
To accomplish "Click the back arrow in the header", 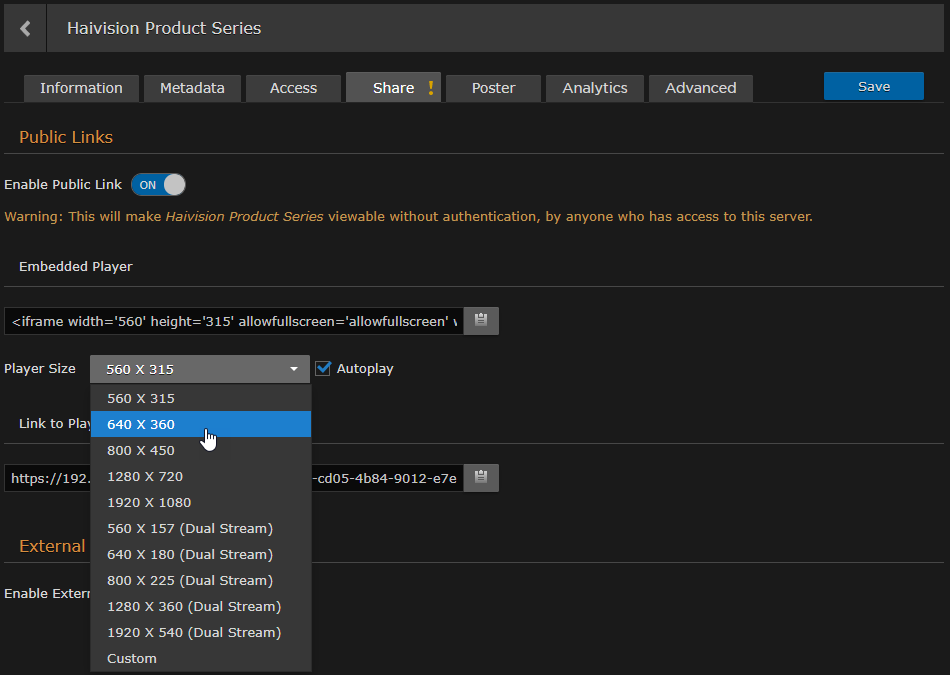I will coord(24,27).
